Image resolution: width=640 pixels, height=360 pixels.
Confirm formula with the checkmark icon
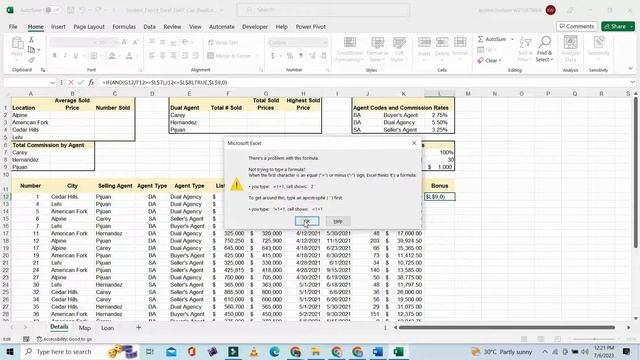click(81, 82)
